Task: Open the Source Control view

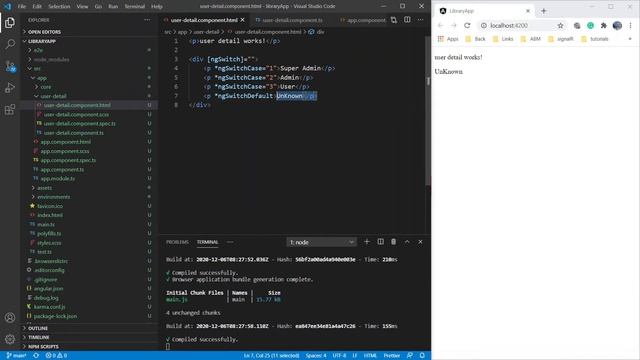Action: (10, 66)
